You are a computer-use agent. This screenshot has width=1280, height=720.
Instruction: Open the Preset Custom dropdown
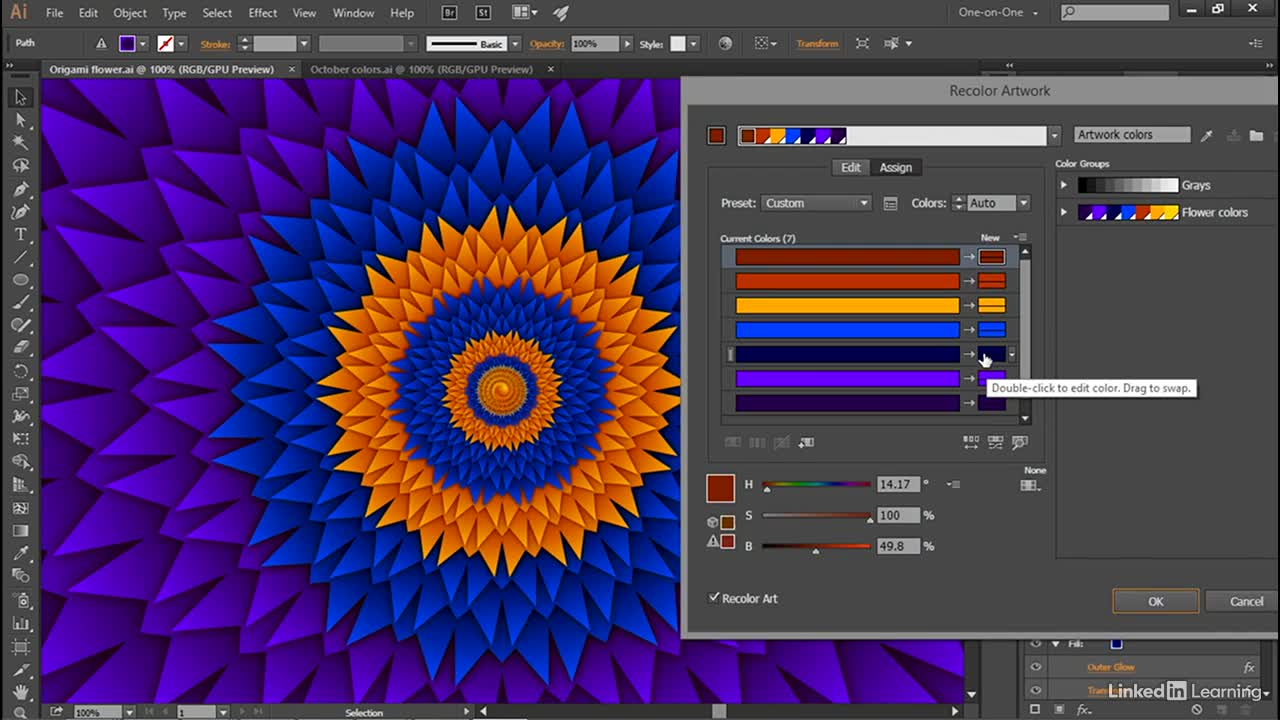(x=816, y=203)
